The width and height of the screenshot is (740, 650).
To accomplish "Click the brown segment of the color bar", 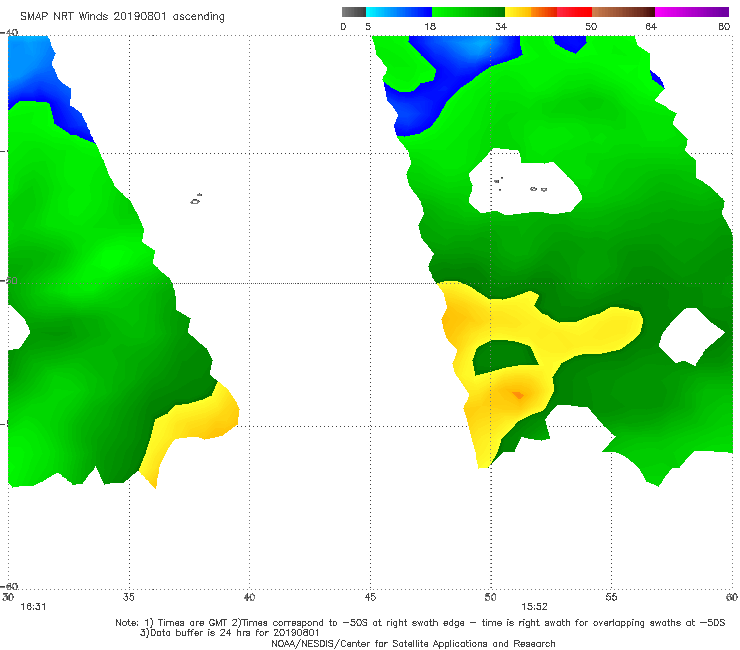I will click(x=623, y=12).
